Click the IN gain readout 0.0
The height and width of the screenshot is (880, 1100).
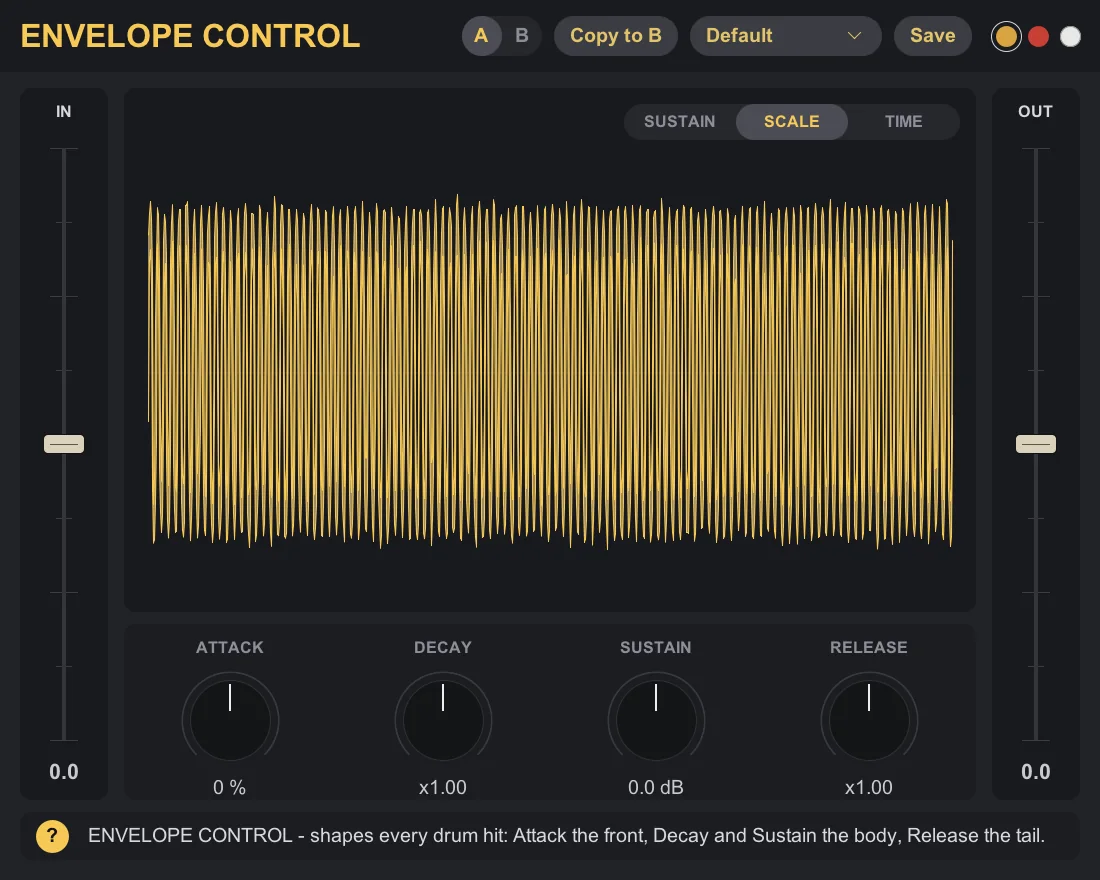tap(64, 772)
